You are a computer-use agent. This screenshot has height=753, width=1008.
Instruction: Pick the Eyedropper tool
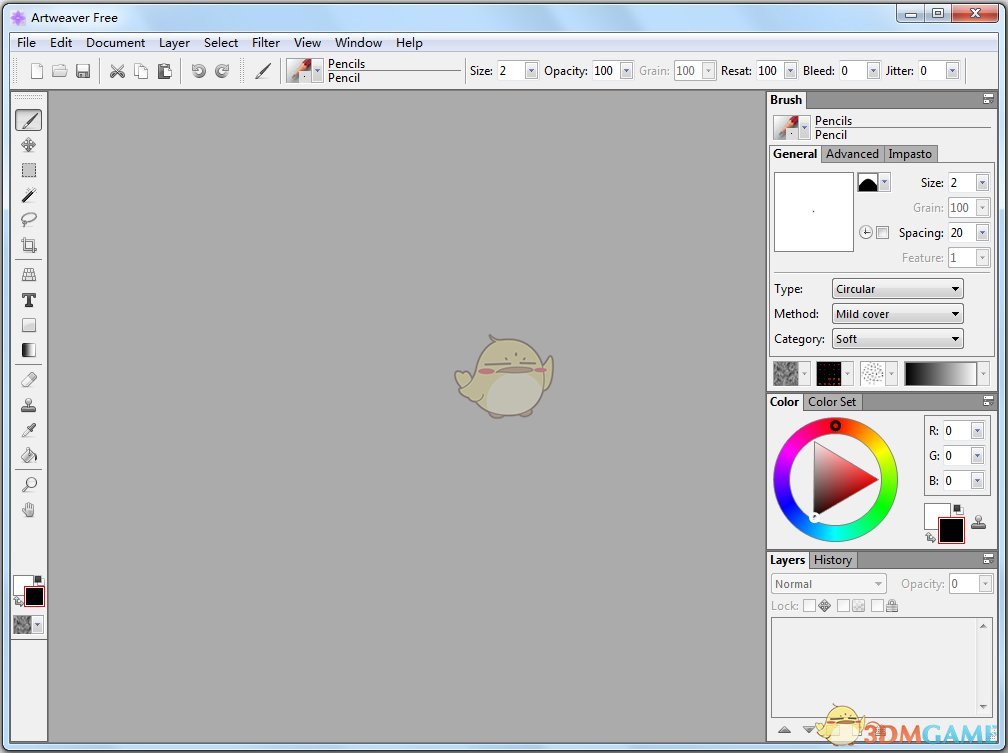click(28, 429)
